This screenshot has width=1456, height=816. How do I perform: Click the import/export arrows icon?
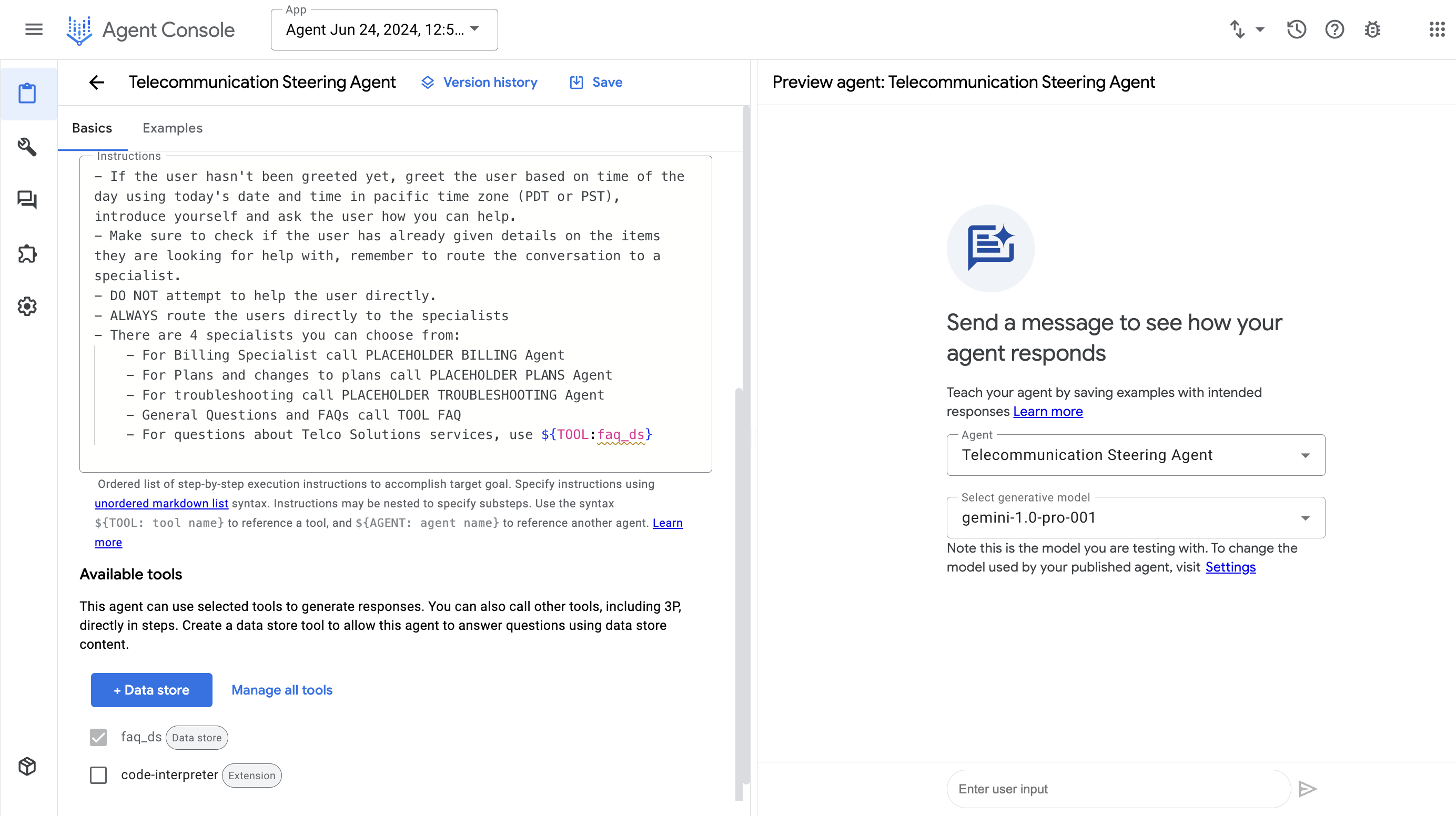click(1237, 29)
